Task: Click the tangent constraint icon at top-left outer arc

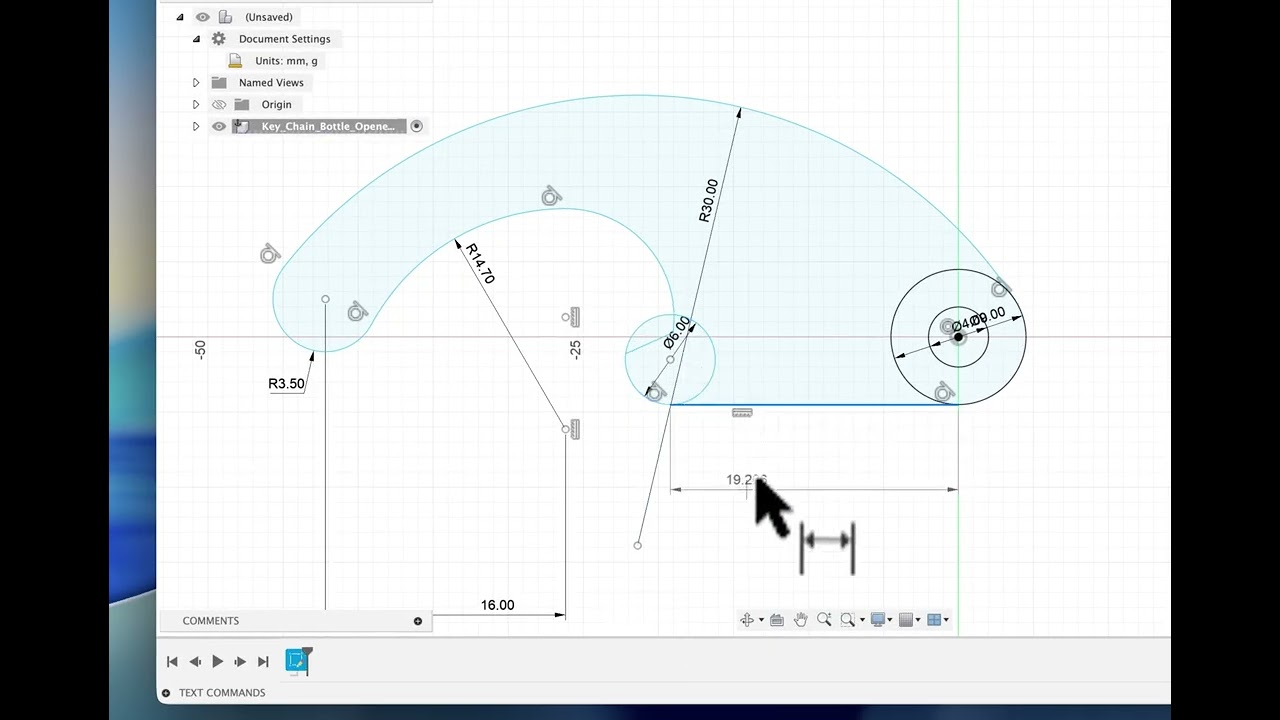Action: pos(269,255)
